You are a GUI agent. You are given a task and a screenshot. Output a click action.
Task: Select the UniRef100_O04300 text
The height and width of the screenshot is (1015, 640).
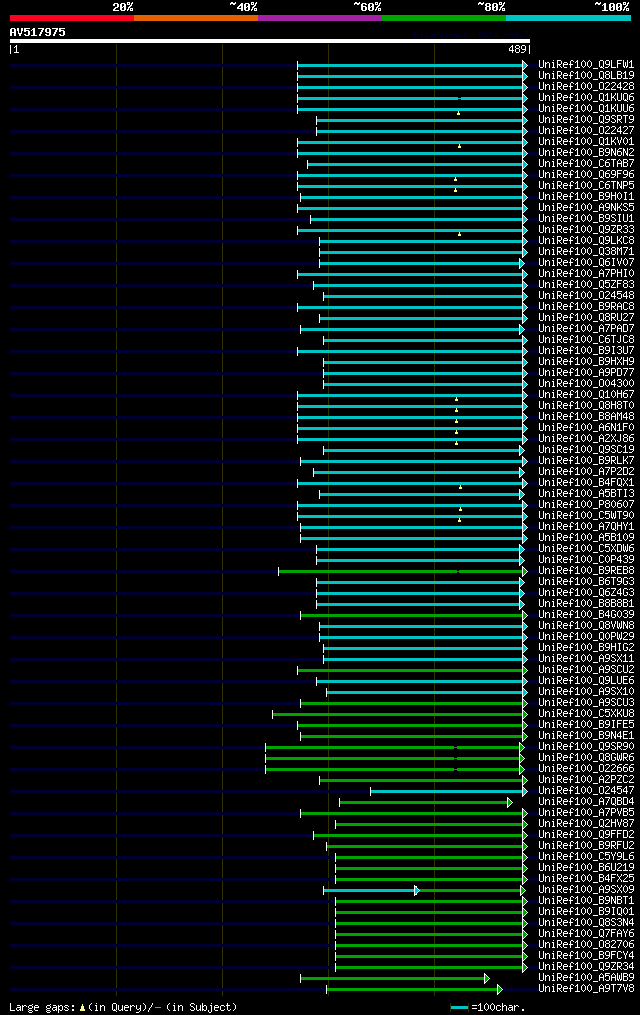586,384
